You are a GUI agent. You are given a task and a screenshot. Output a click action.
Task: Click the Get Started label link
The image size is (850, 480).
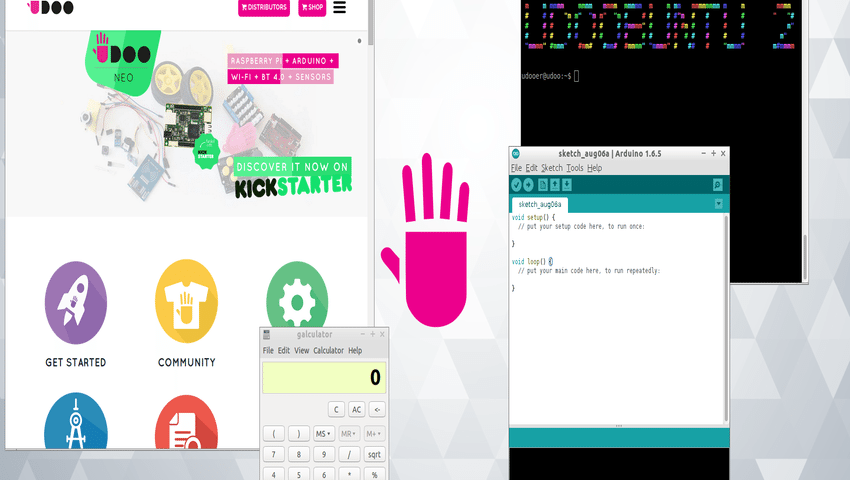[x=75, y=362]
